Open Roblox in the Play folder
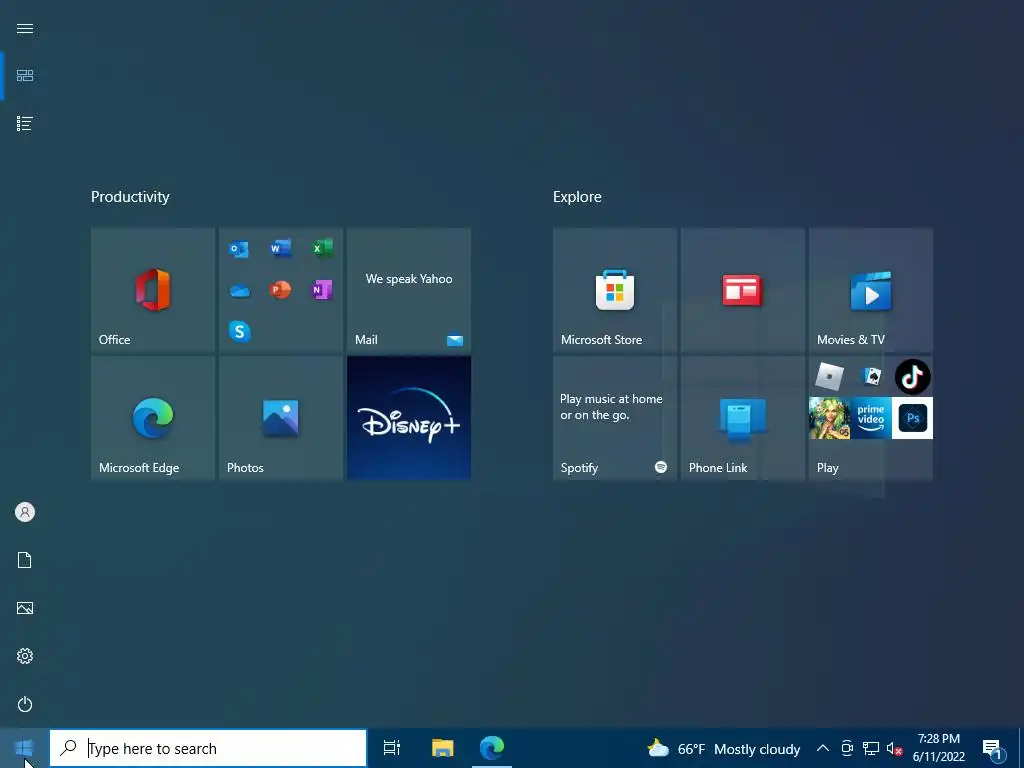The image size is (1024, 768). click(x=829, y=377)
